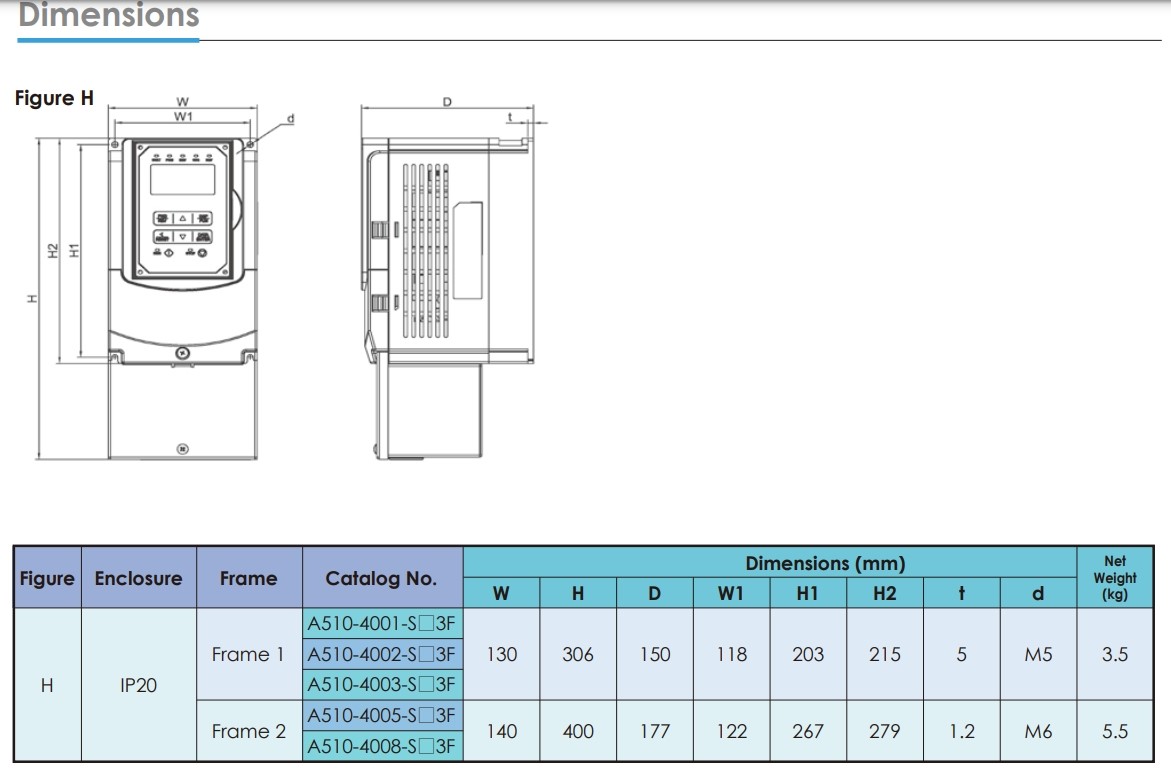Click the "M6" cell in the d column
This screenshot has height=768, width=1171.
(1038, 731)
